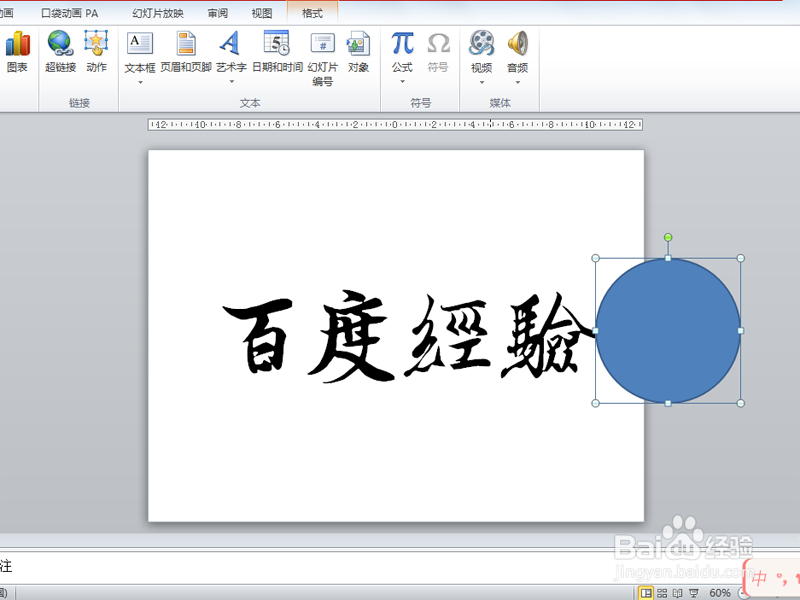
Task: Expand the 视频 dropdown arrow
Action: tap(482, 82)
